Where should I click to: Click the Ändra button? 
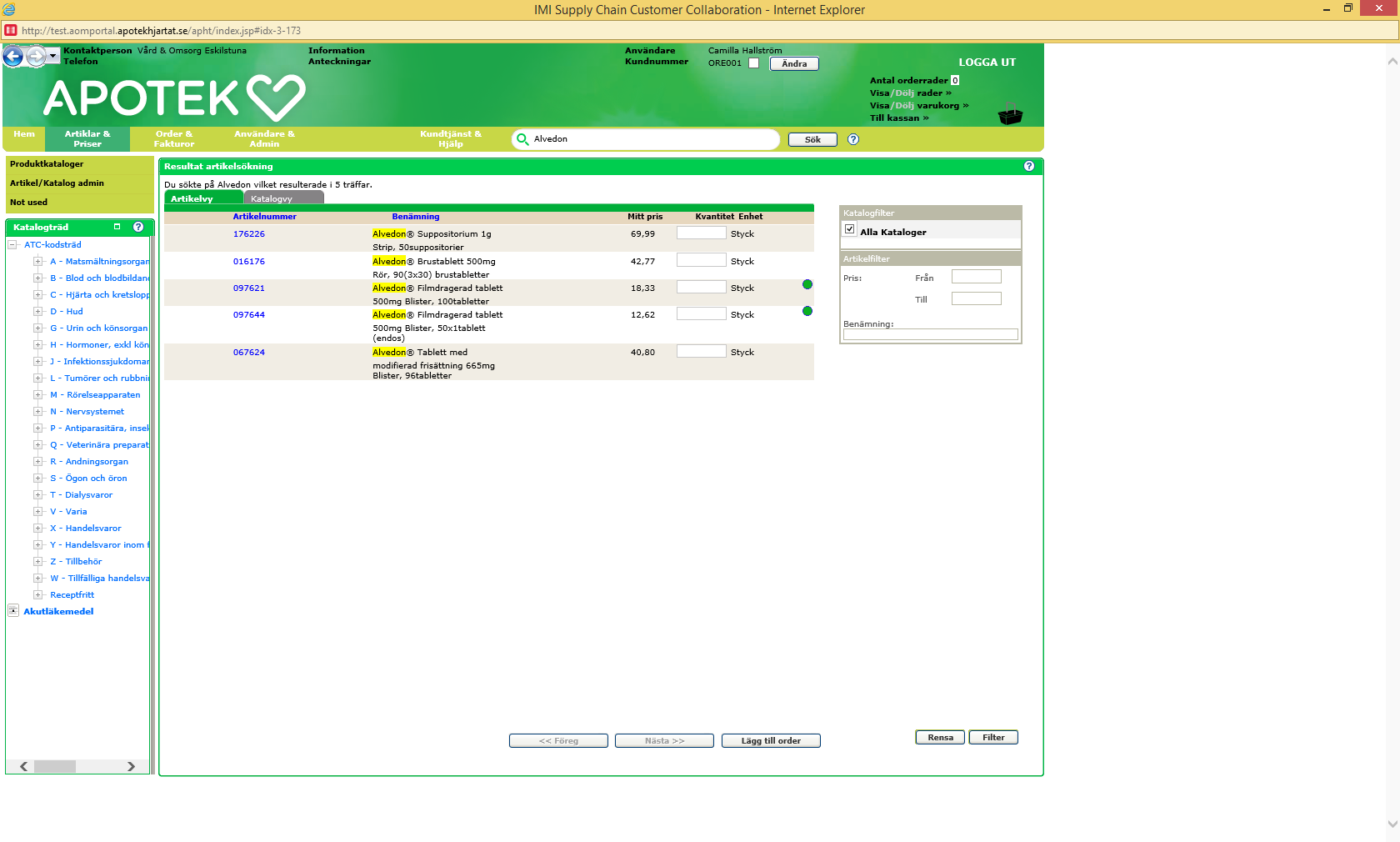point(794,64)
